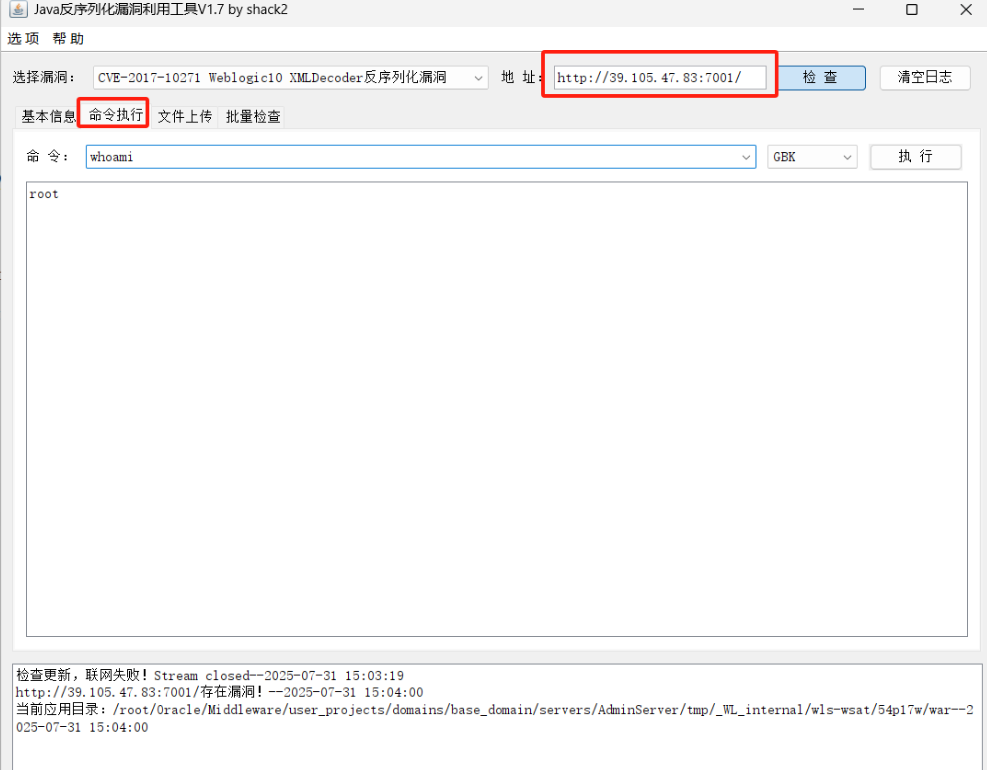Screen dimensions: 987x770
Task: Click the root output text
Action: point(43,194)
